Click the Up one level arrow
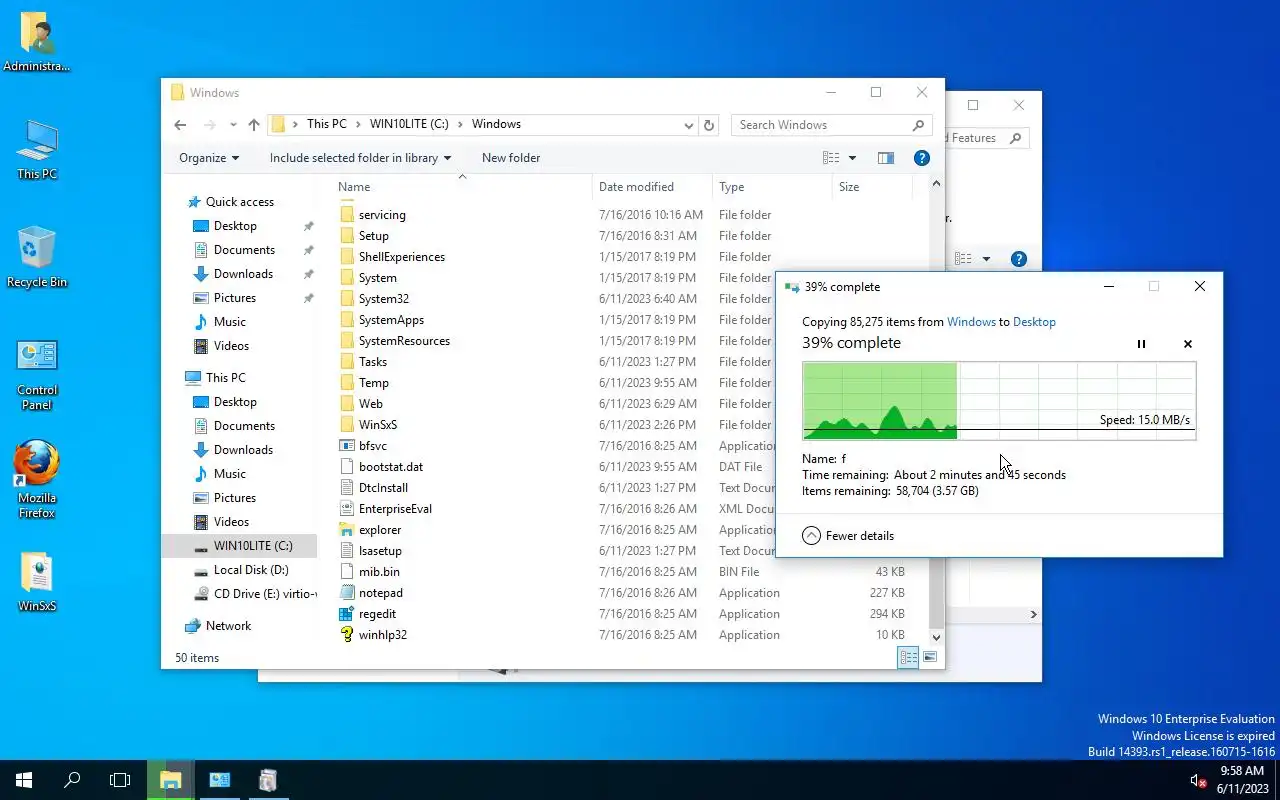Screen dimensions: 1280x800 coord(254,125)
